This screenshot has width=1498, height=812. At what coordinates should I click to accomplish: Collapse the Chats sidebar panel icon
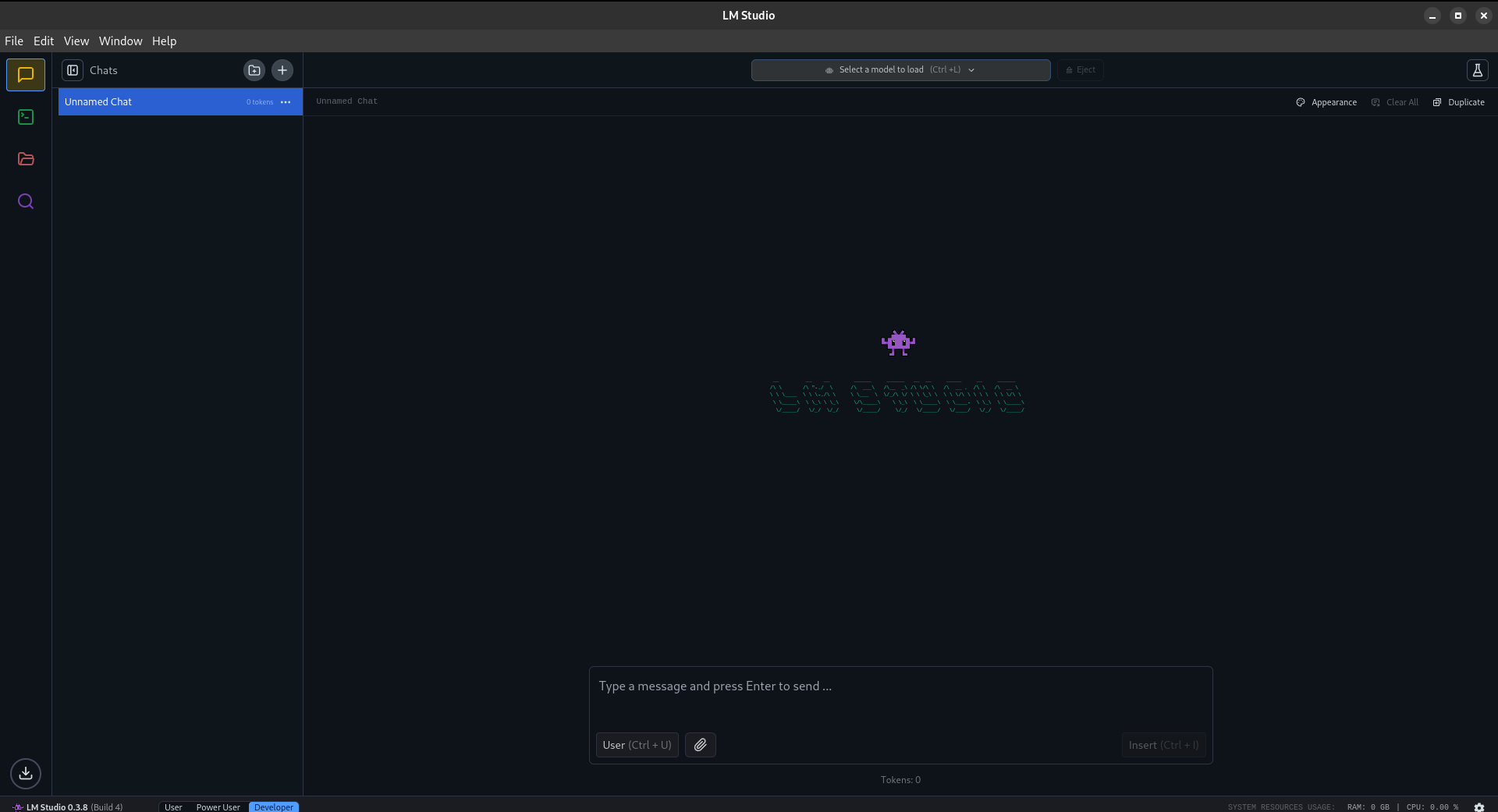point(73,70)
